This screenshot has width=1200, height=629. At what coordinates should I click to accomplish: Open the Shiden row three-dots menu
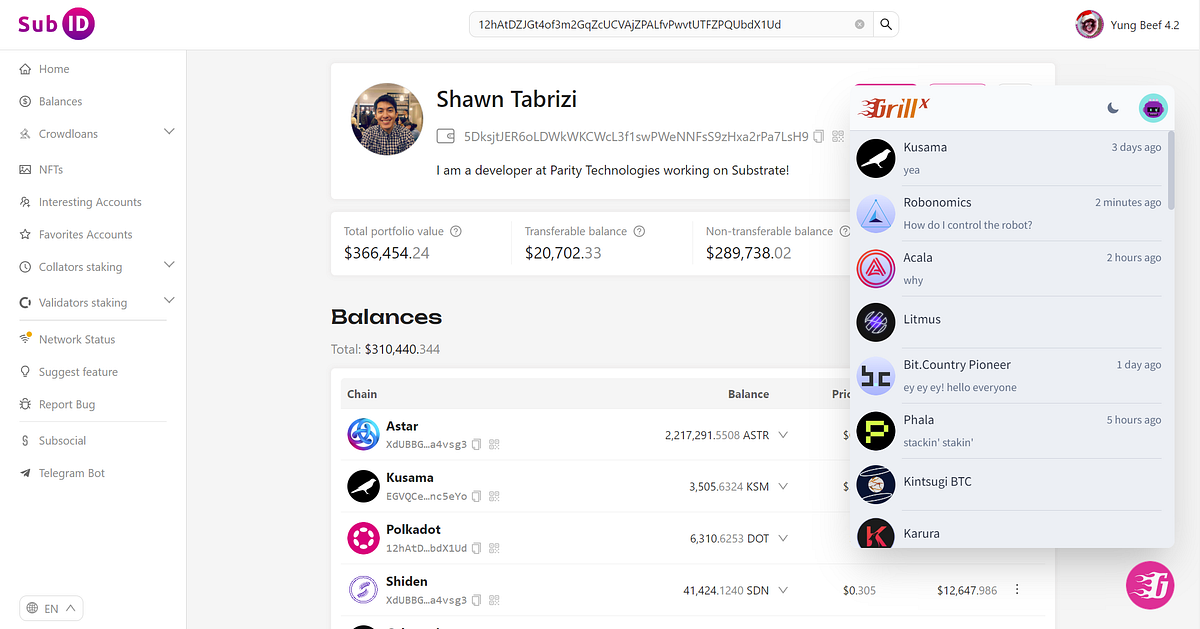(x=1017, y=590)
